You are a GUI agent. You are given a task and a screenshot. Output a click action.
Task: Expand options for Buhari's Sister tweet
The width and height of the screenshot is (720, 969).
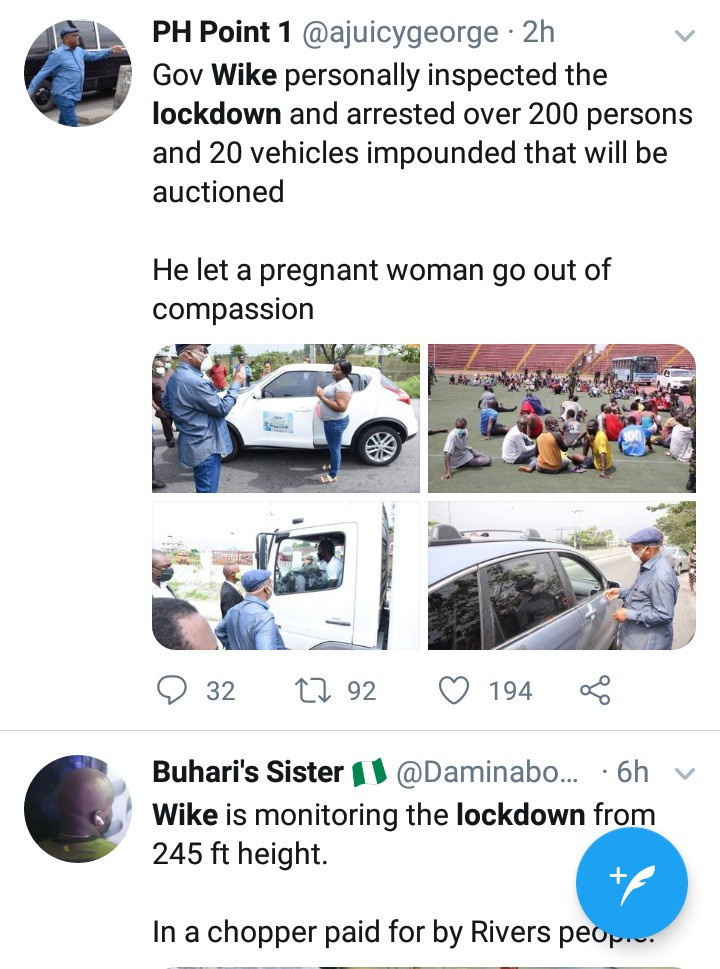click(685, 773)
